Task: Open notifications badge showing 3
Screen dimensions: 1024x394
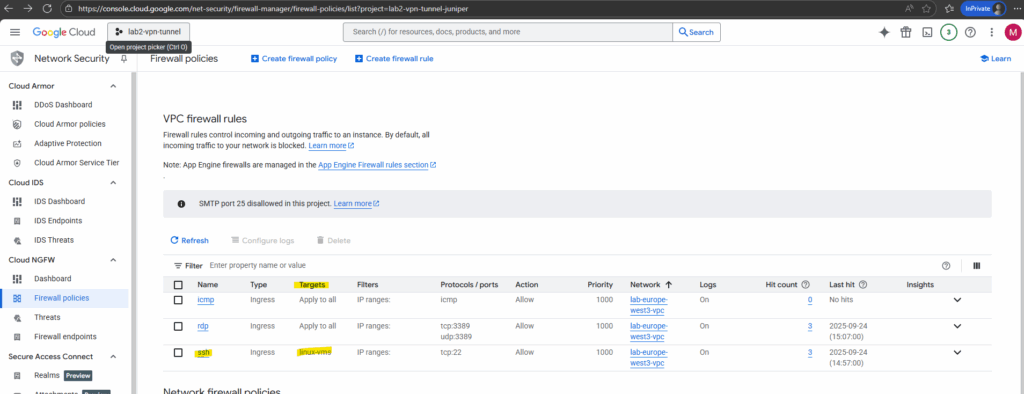Action: (x=948, y=32)
